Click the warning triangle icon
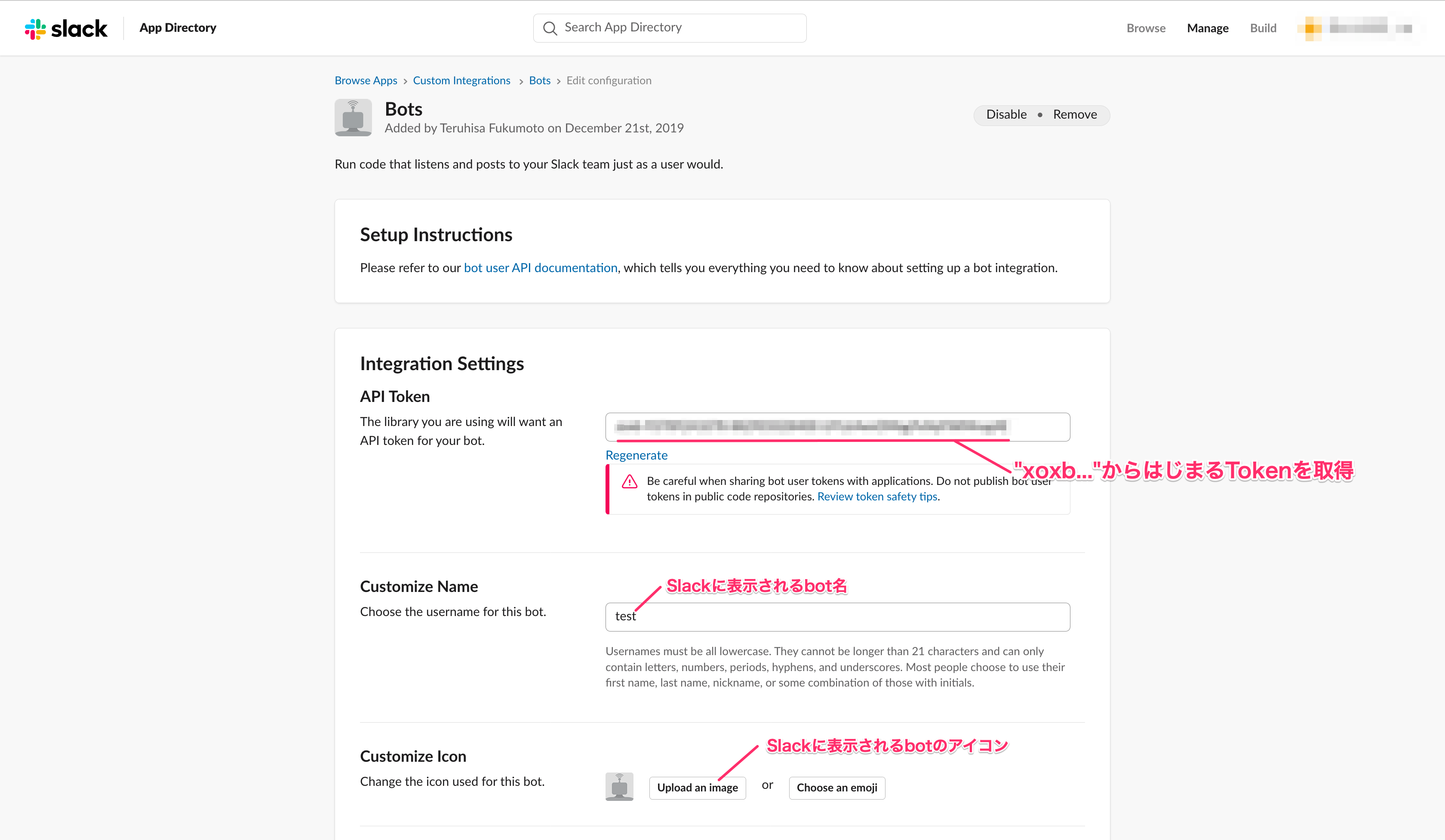This screenshot has width=1445, height=840. 630,481
